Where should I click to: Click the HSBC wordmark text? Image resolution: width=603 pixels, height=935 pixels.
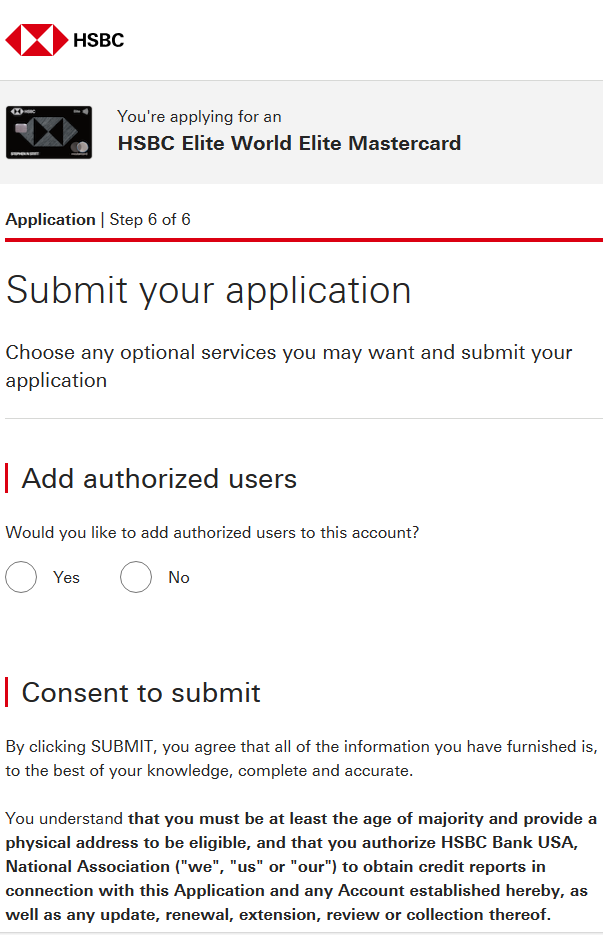click(98, 40)
